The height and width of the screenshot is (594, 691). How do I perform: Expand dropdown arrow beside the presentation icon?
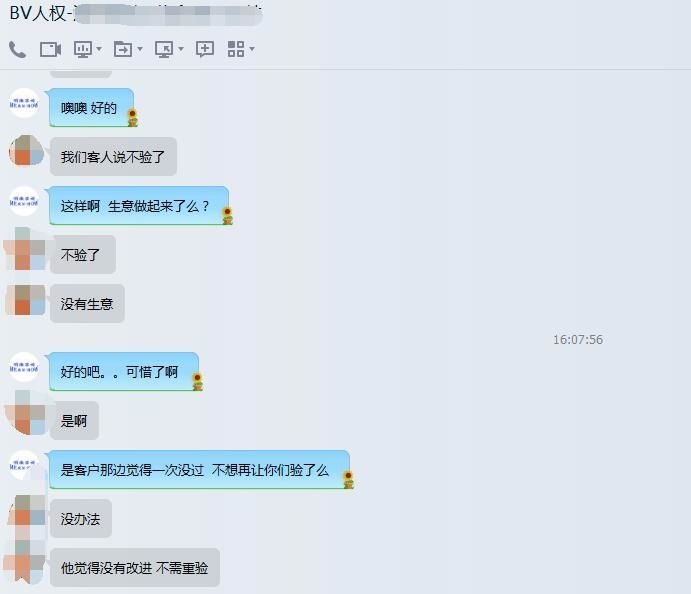pos(99,48)
